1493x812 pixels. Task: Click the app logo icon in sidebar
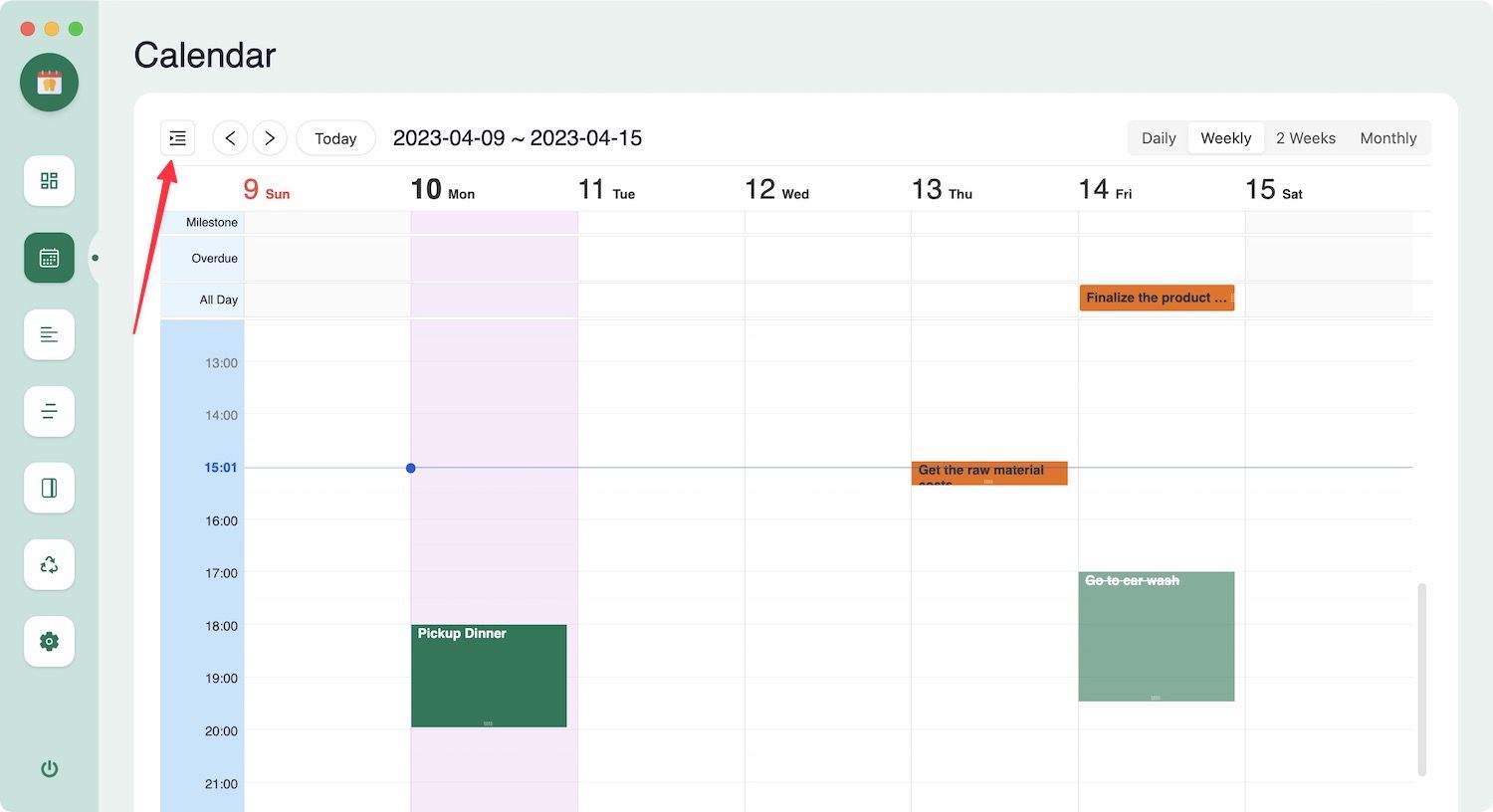click(x=49, y=83)
